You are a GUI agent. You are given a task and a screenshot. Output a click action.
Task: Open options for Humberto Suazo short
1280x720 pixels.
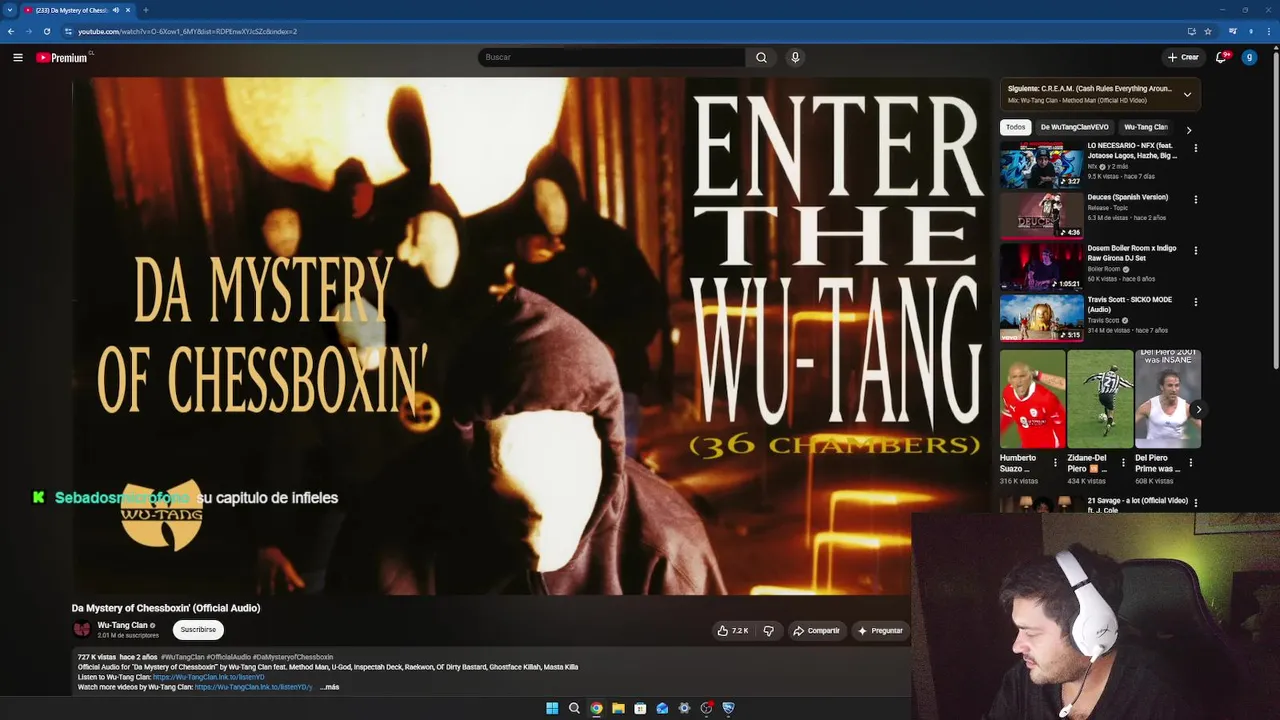1054,462
